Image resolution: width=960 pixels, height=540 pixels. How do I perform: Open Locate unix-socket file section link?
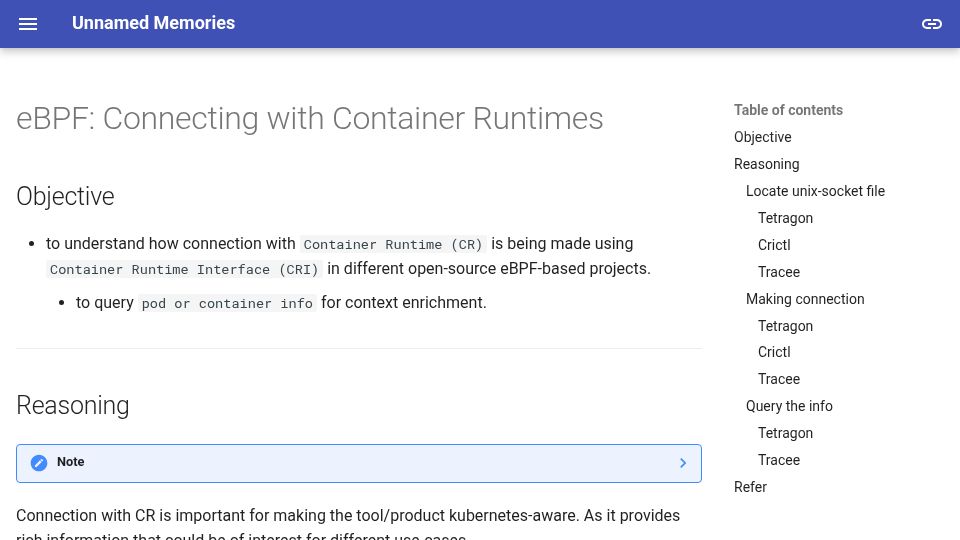coord(815,191)
